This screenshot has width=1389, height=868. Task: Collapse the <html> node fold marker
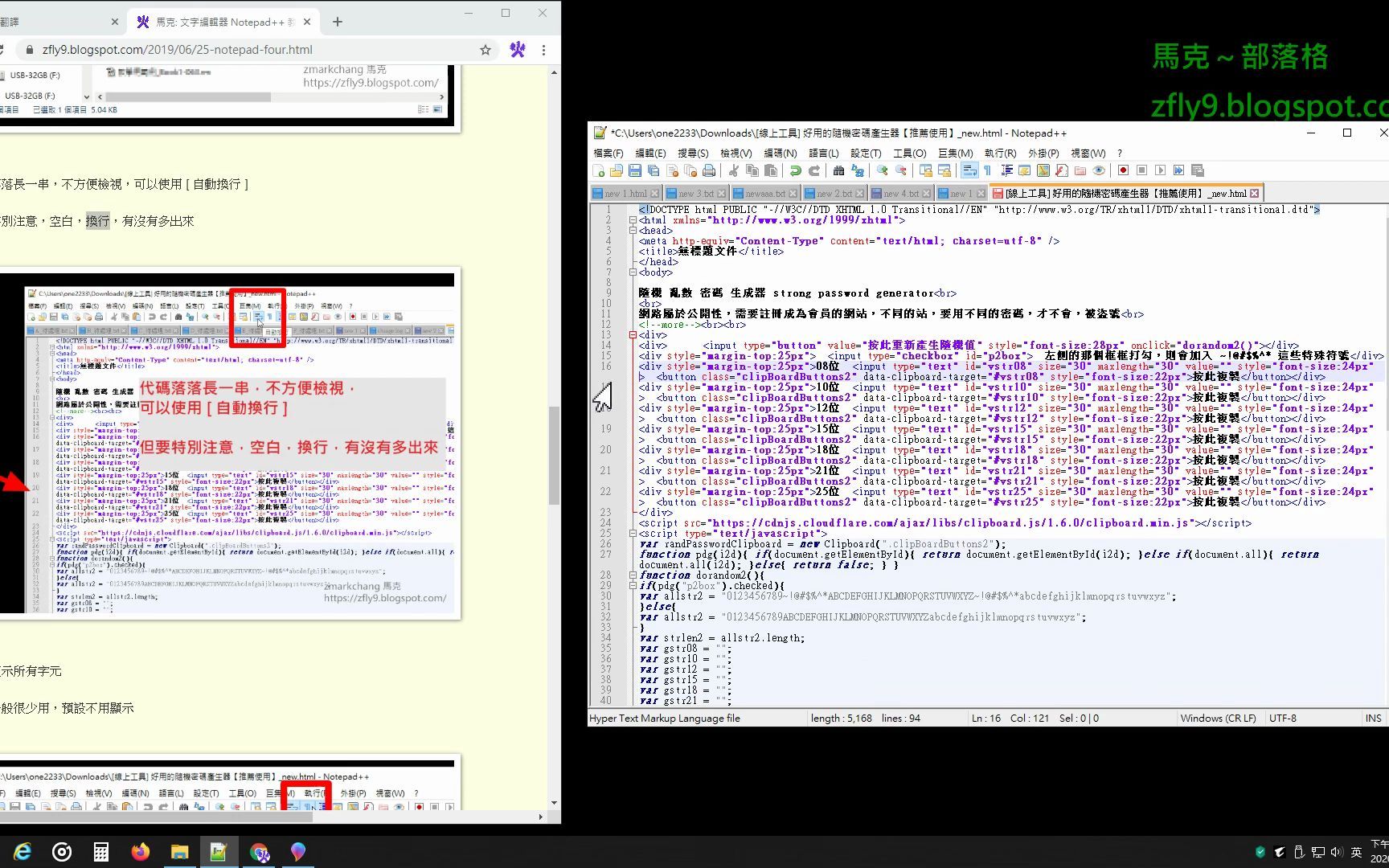coord(633,219)
